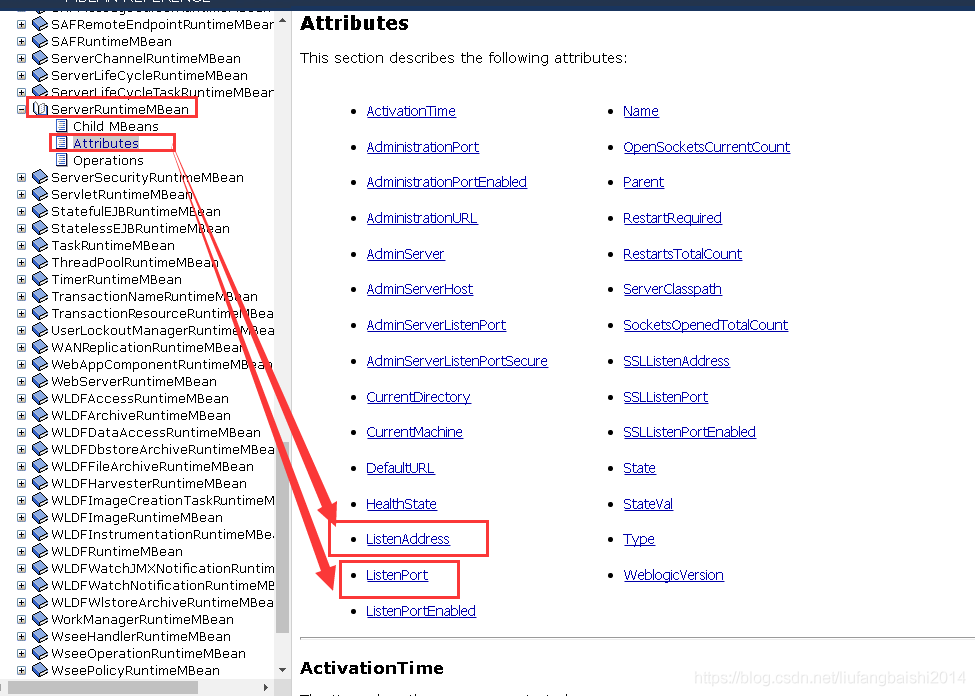Open the RestartRequired link

pyautogui.click(x=672, y=218)
